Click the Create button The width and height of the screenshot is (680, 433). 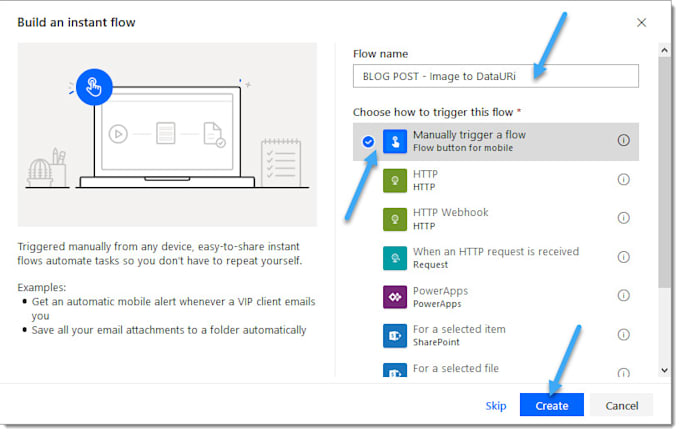[x=552, y=405]
